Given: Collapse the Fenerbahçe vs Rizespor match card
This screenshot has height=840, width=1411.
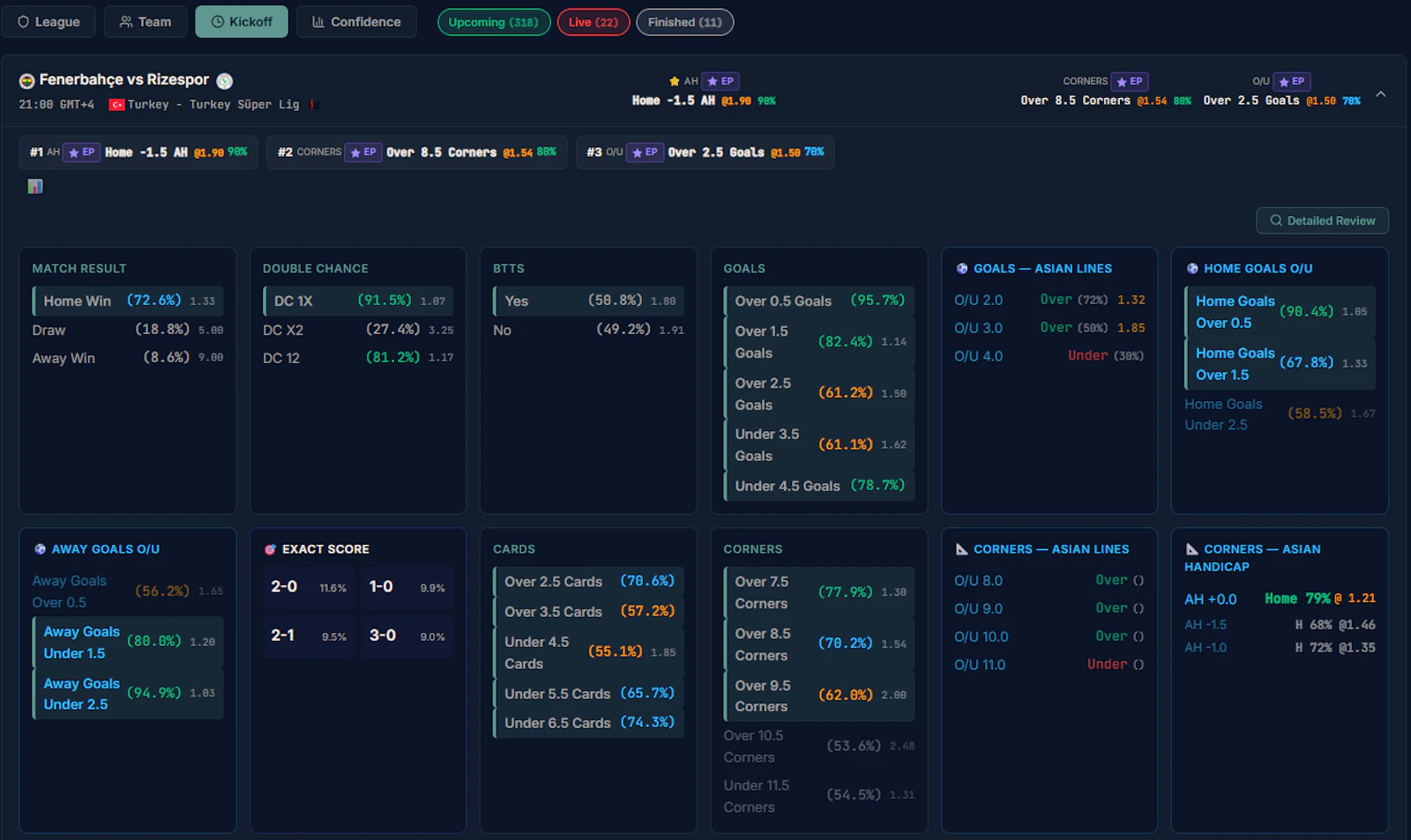Looking at the screenshot, I should 1381,94.
